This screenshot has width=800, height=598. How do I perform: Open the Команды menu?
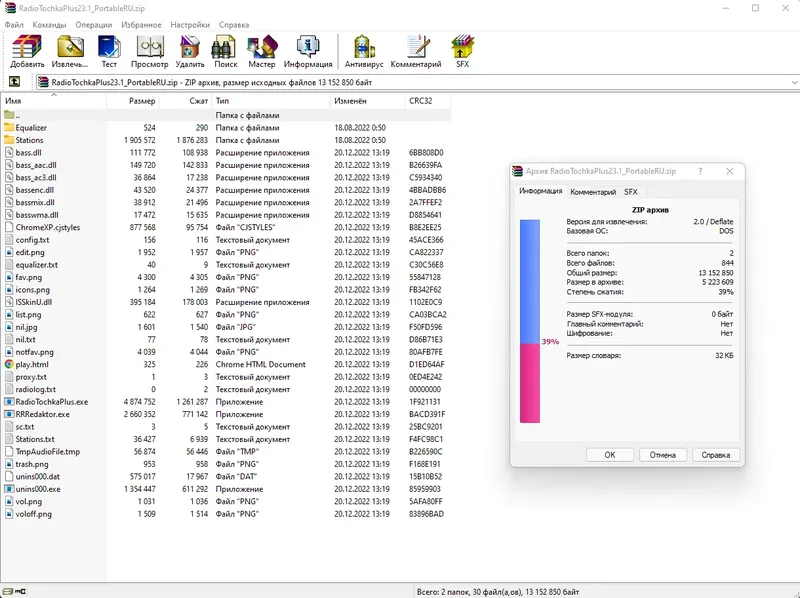coord(49,24)
